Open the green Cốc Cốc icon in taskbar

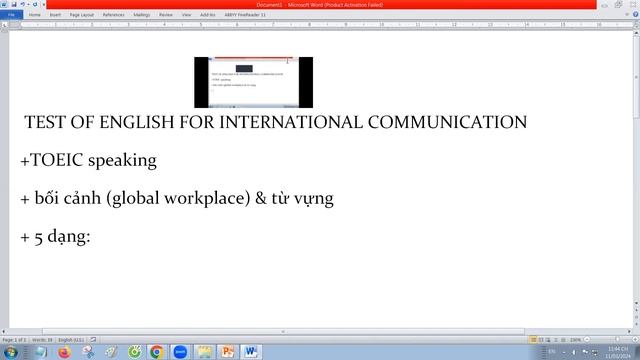click(x=134, y=352)
